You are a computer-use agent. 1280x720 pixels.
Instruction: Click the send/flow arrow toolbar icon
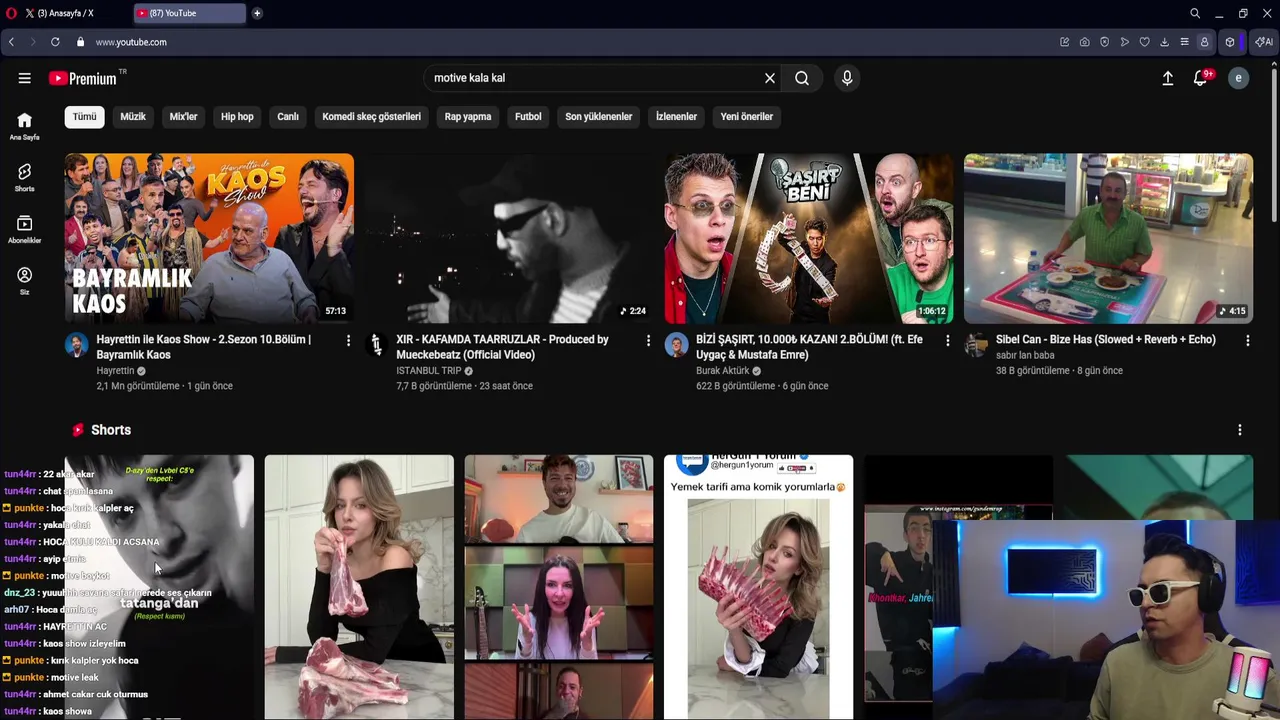coord(1124,42)
